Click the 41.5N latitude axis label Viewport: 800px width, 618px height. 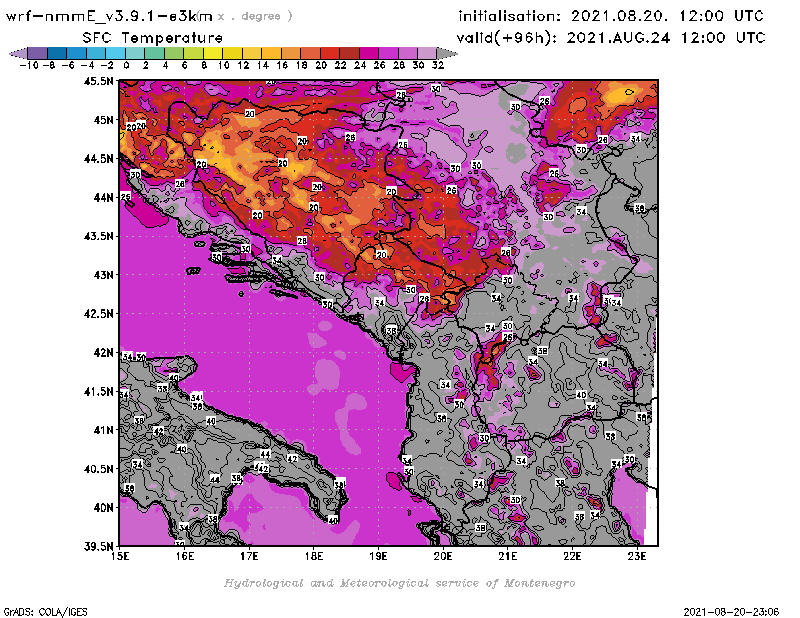pyautogui.click(x=98, y=391)
